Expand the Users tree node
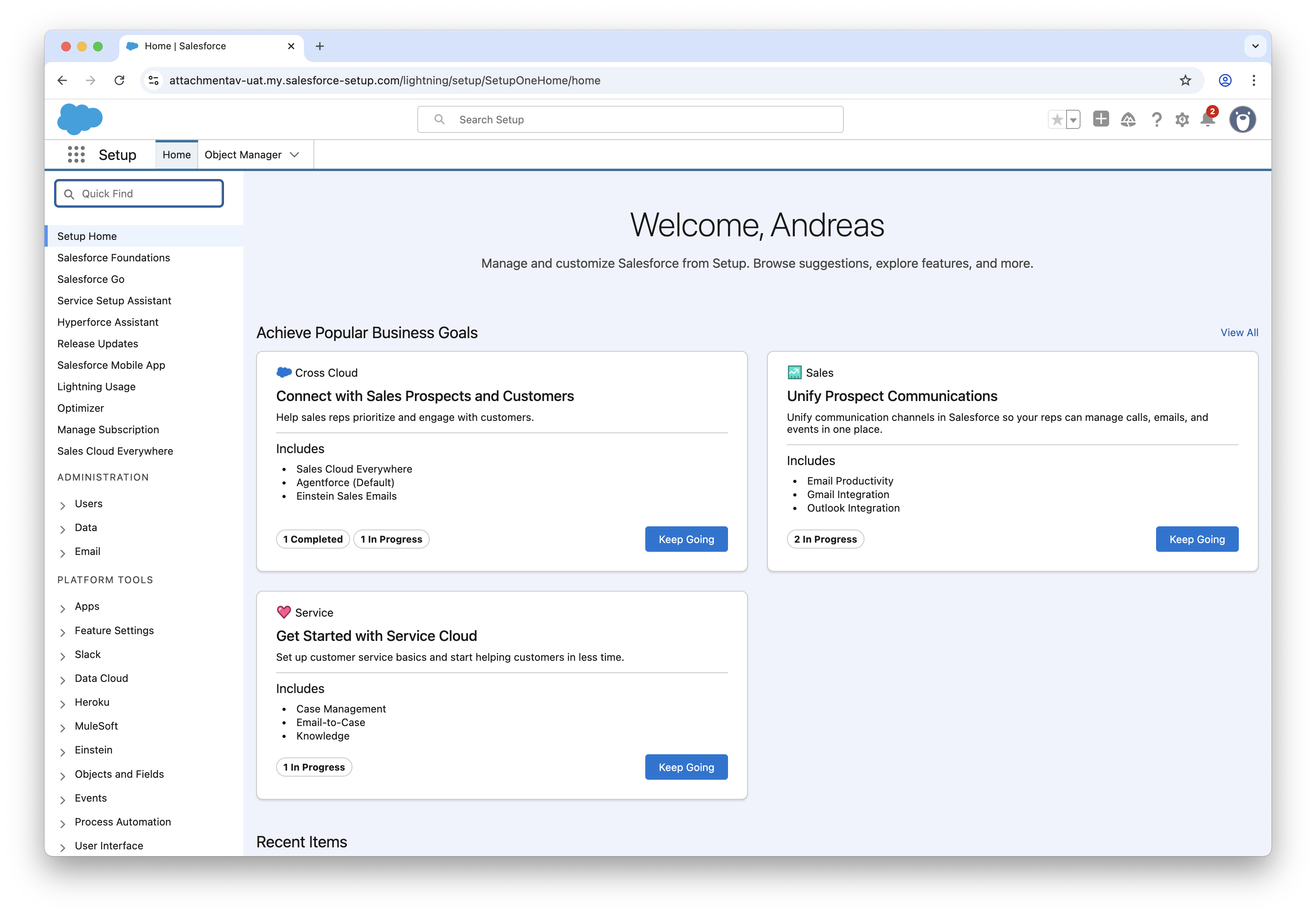 tap(62, 504)
